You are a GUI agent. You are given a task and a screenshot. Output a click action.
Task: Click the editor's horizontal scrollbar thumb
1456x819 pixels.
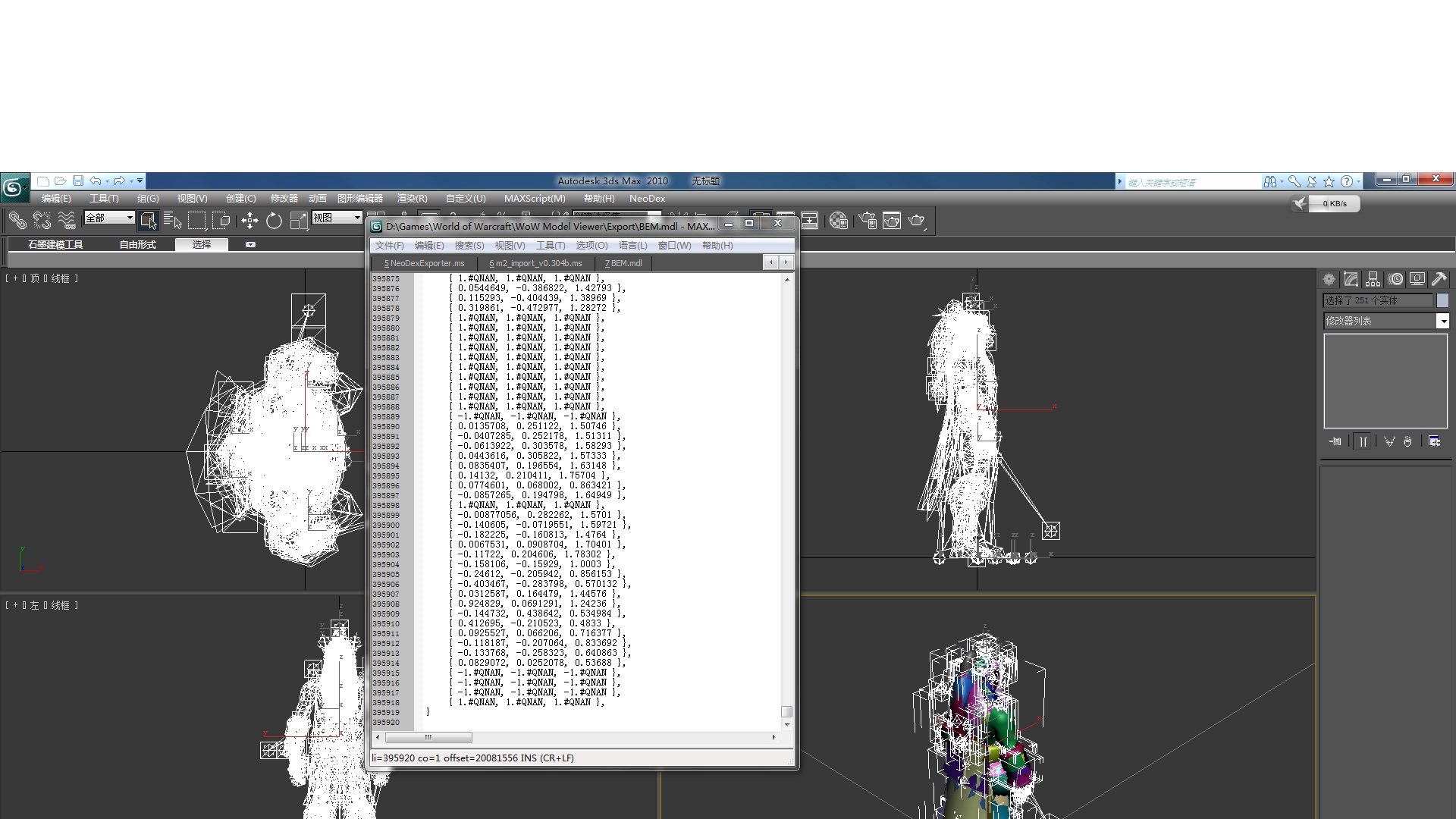click(428, 737)
